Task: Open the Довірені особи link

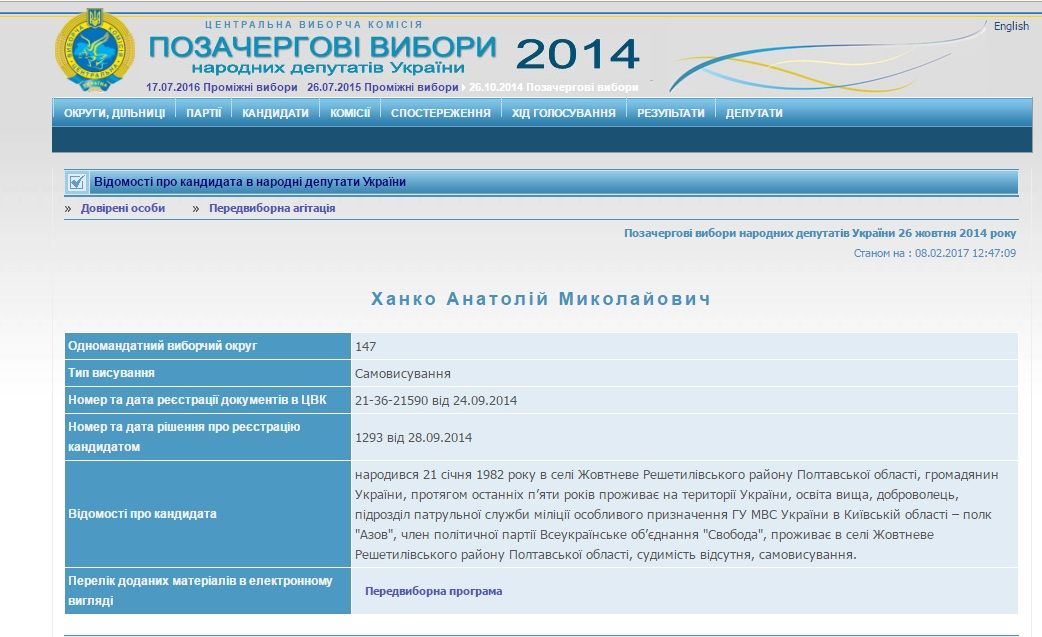Action: click(123, 208)
